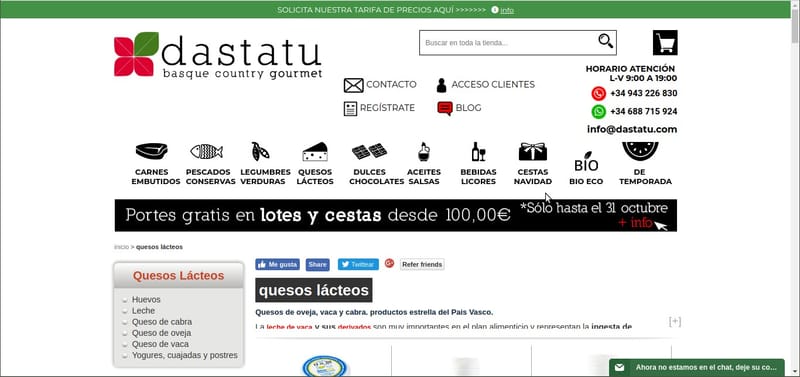The height and width of the screenshot is (377, 800).
Task: Click the search magnifier icon
Action: 606,41
